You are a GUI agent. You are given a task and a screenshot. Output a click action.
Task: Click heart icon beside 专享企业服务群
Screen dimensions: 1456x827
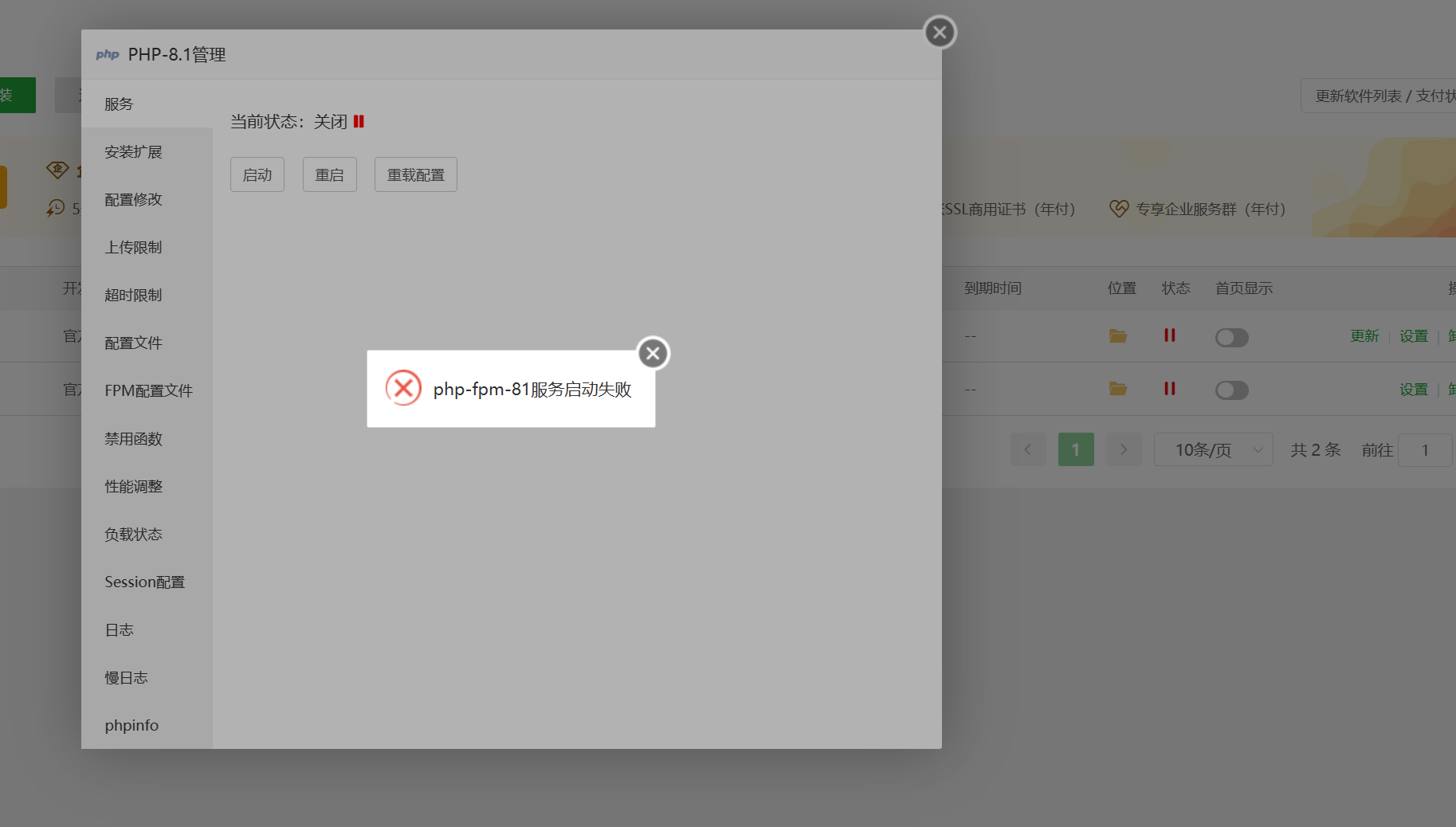pos(1119,209)
